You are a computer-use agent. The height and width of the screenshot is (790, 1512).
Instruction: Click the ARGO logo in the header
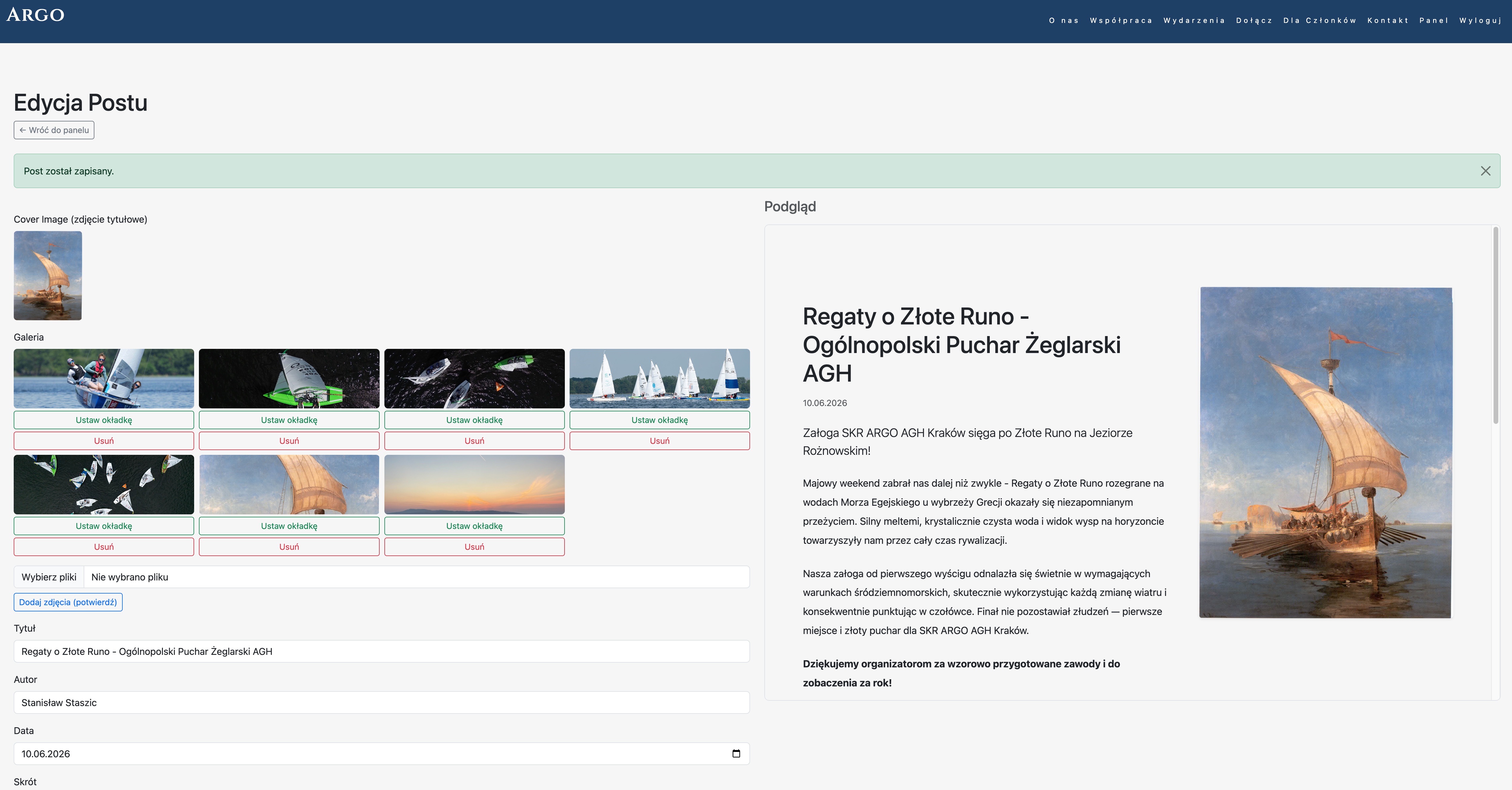tap(35, 15)
